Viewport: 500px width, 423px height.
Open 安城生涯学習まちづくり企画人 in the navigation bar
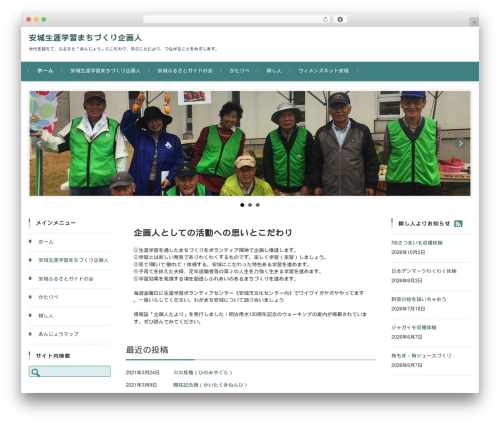click(105, 71)
